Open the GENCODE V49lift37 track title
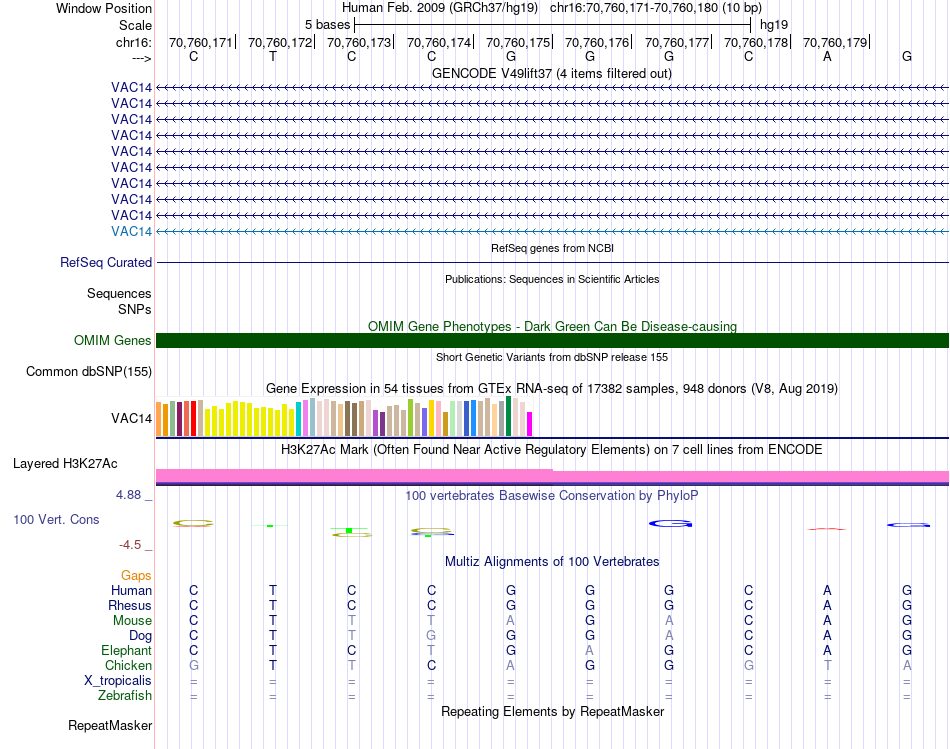This screenshot has width=950, height=749. [x=552, y=73]
